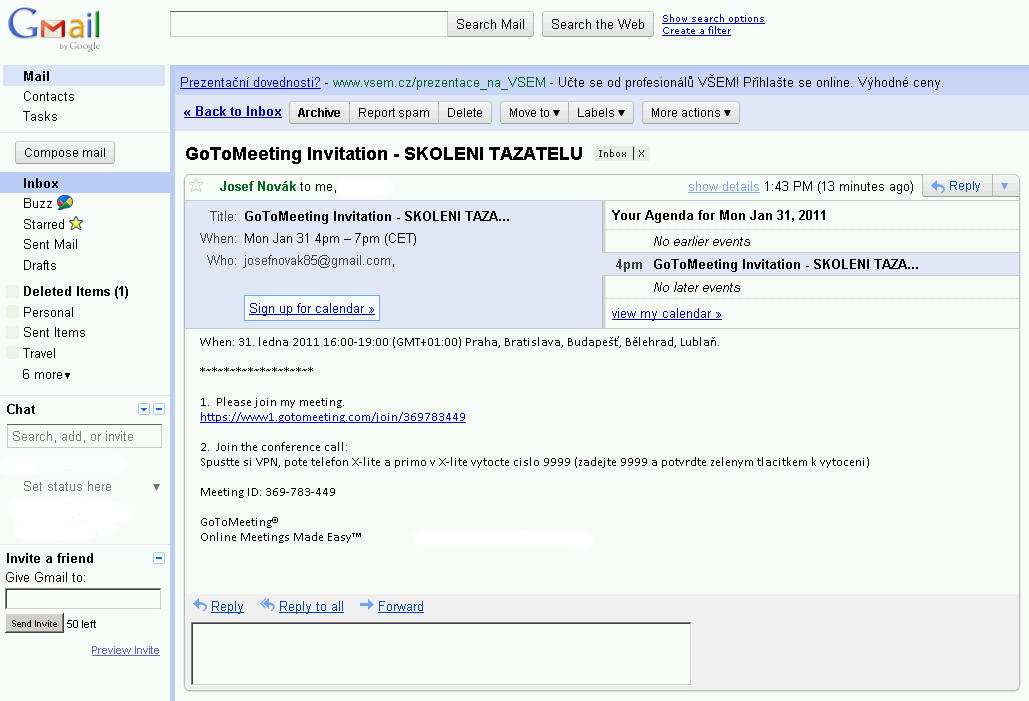Open the Personal label
Image resolution: width=1029 pixels, height=701 pixels.
pos(48,312)
